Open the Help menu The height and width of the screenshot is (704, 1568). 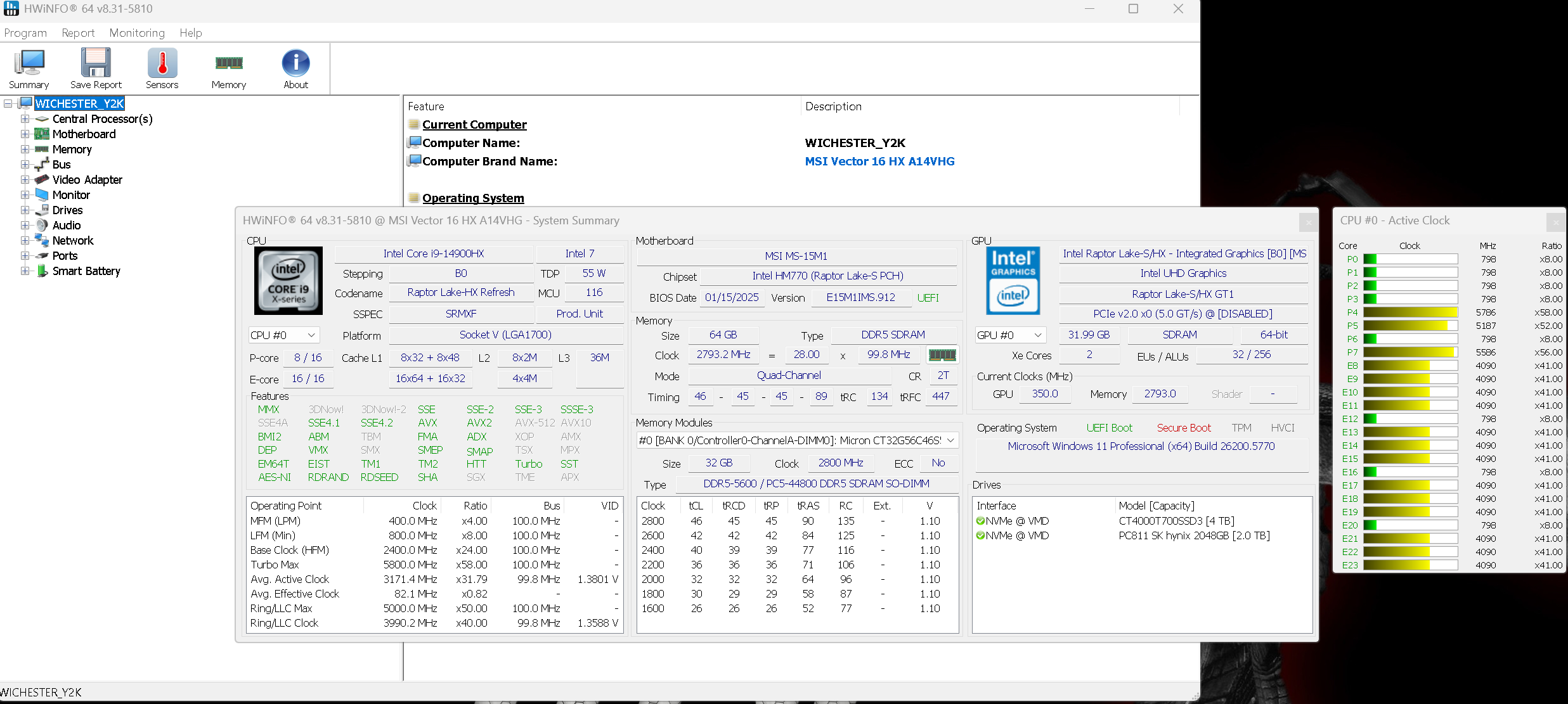point(191,33)
